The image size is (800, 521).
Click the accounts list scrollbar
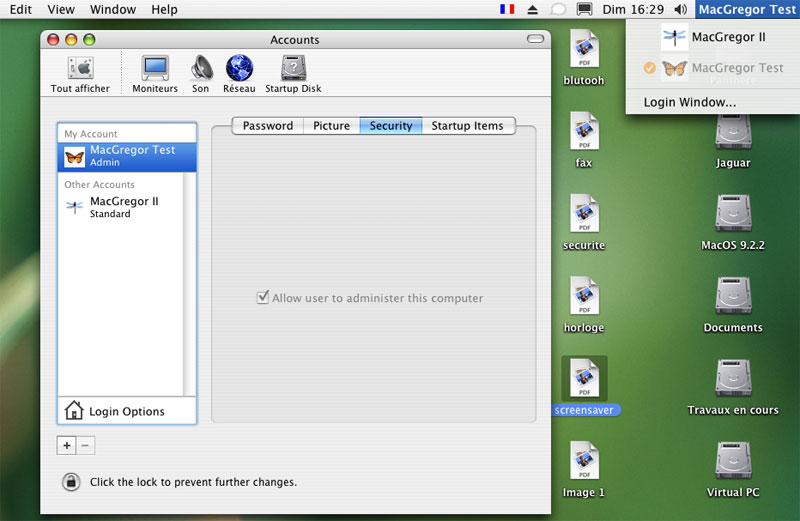[x=189, y=284]
